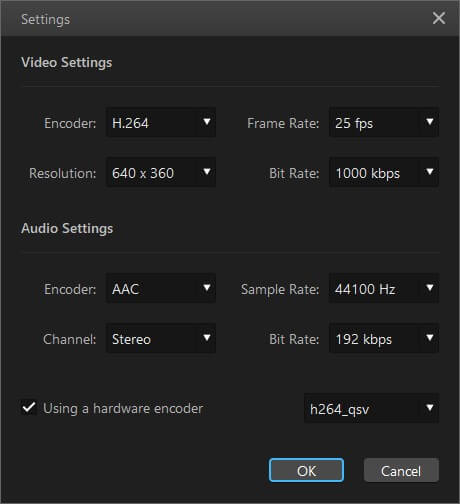The width and height of the screenshot is (460, 504).
Task: Click the arrow icon beside 1000 kbps
Action: pos(430,172)
